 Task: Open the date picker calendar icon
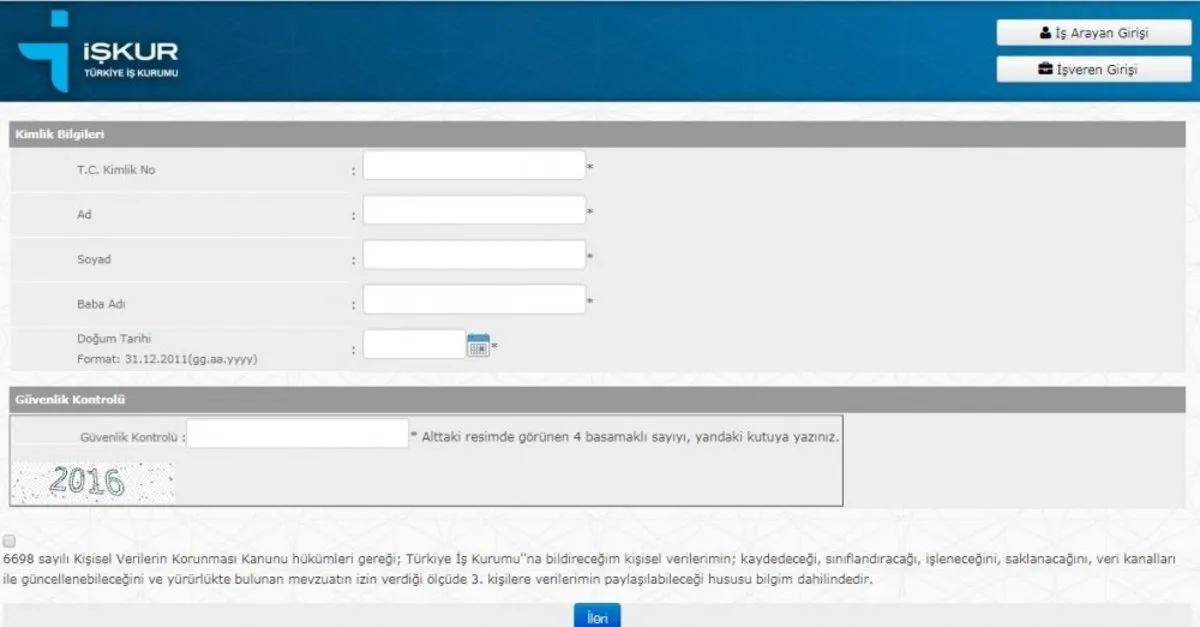[478, 346]
